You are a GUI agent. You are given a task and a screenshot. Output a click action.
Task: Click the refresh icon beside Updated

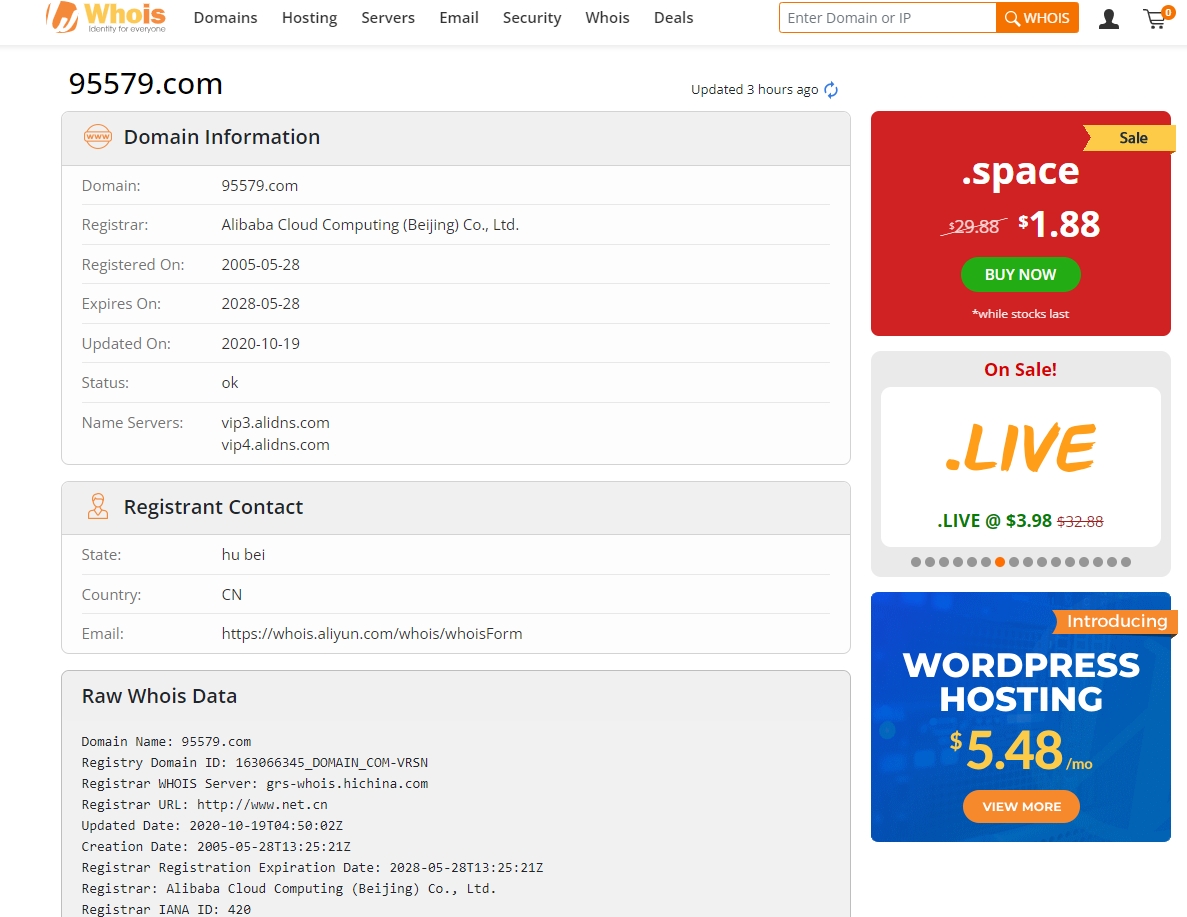point(831,90)
